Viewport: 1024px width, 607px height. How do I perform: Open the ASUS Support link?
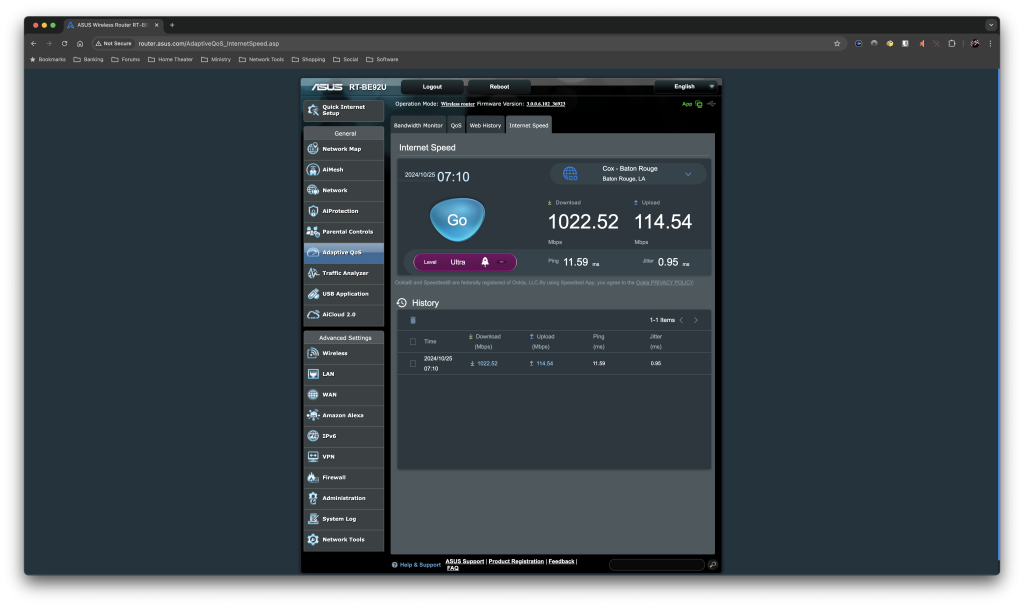click(465, 561)
